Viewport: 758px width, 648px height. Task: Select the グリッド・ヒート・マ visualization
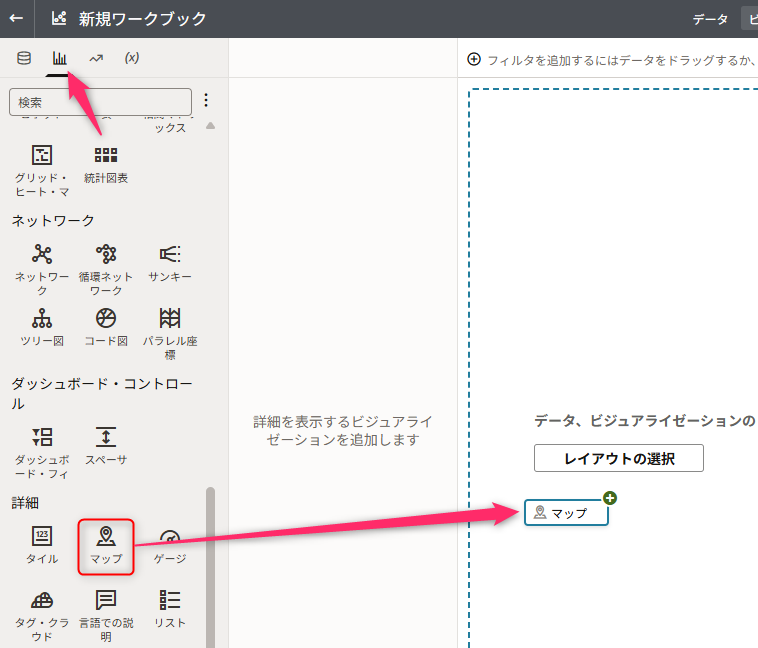click(x=42, y=171)
